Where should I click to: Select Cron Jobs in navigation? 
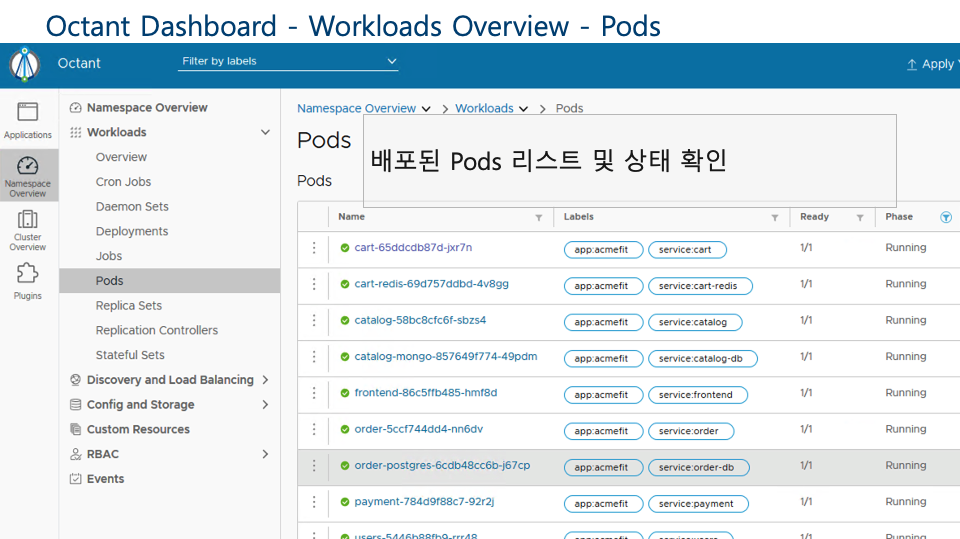coord(123,182)
